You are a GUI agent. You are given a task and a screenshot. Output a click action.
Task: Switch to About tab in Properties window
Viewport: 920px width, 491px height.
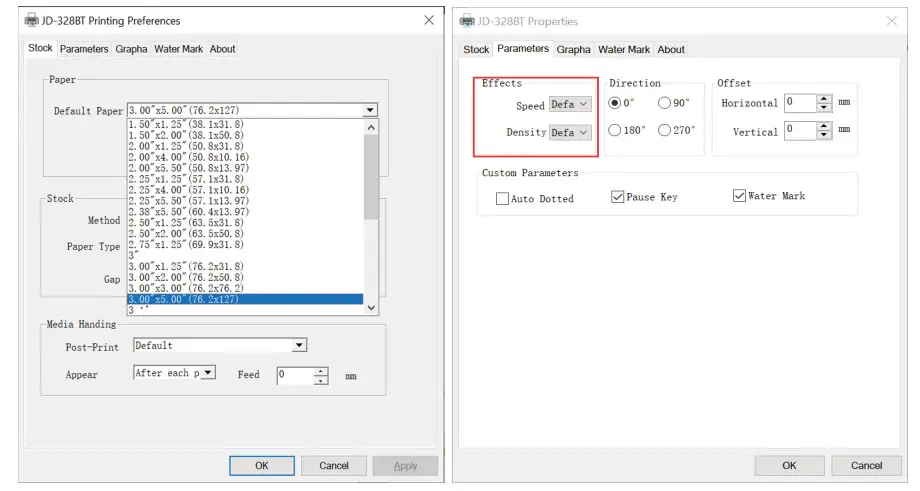[671, 50]
